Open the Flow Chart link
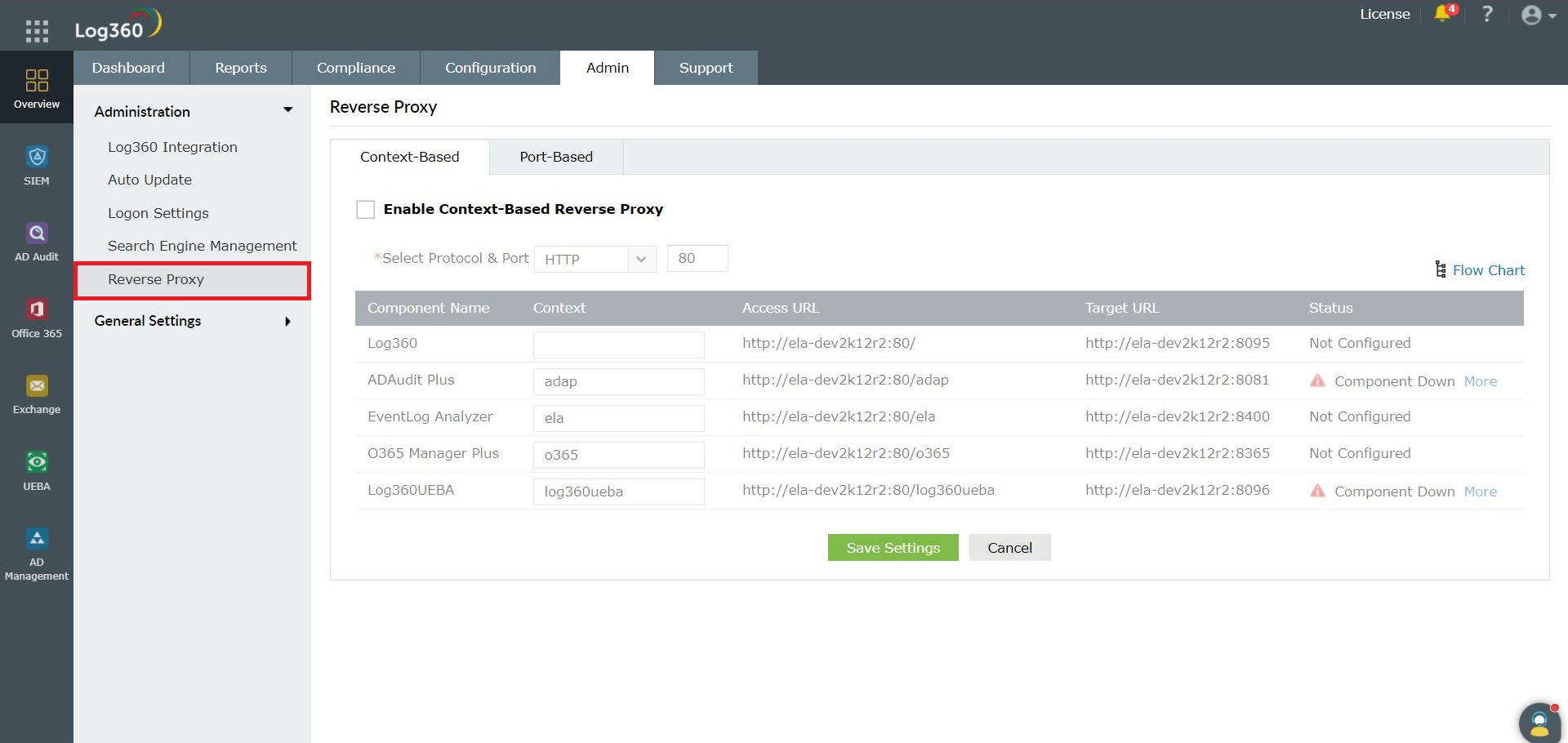The height and width of the screenshot is (743, 1568). click(1489, 269)
